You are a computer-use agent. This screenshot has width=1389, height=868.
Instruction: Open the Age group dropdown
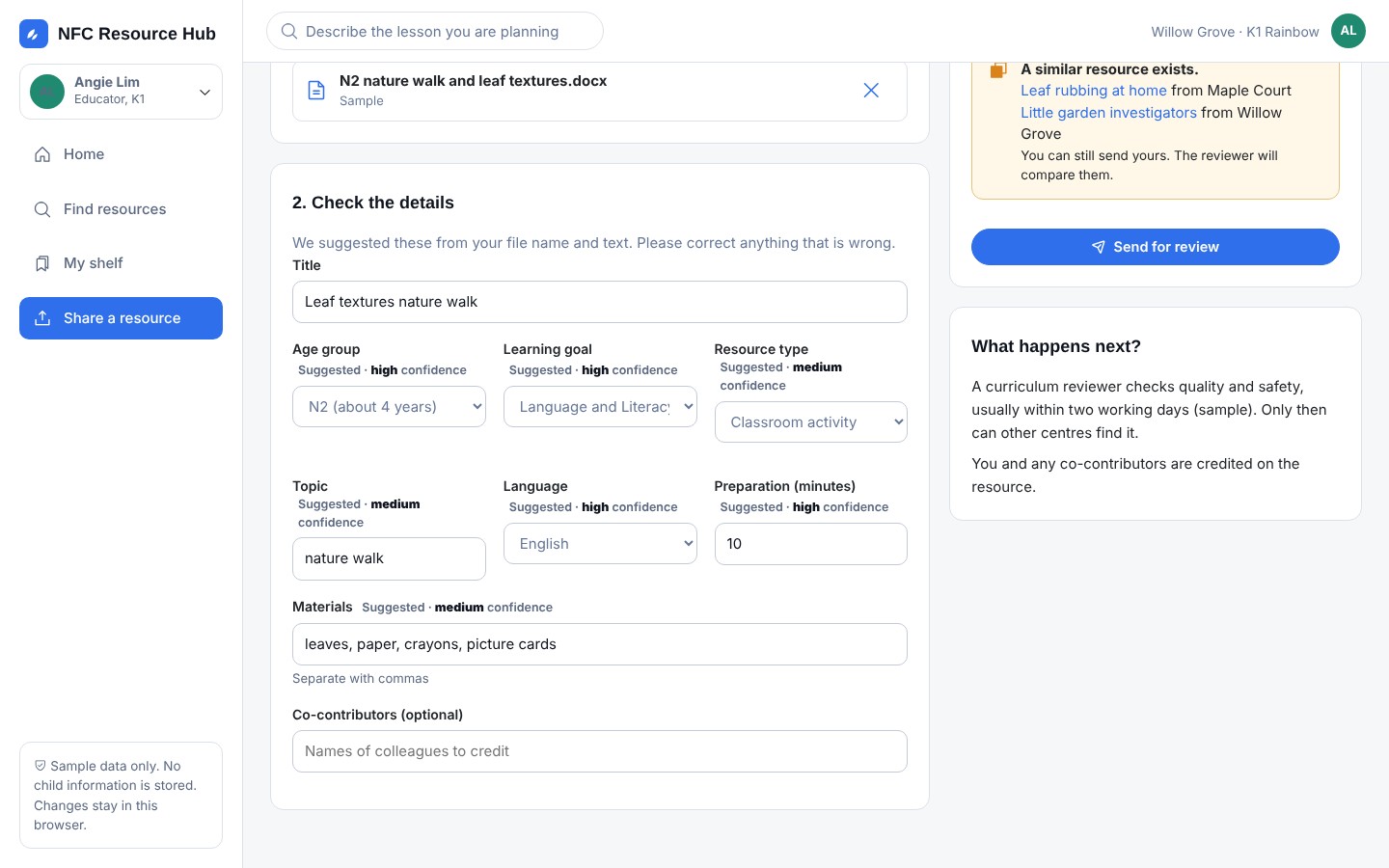(389, 407)
